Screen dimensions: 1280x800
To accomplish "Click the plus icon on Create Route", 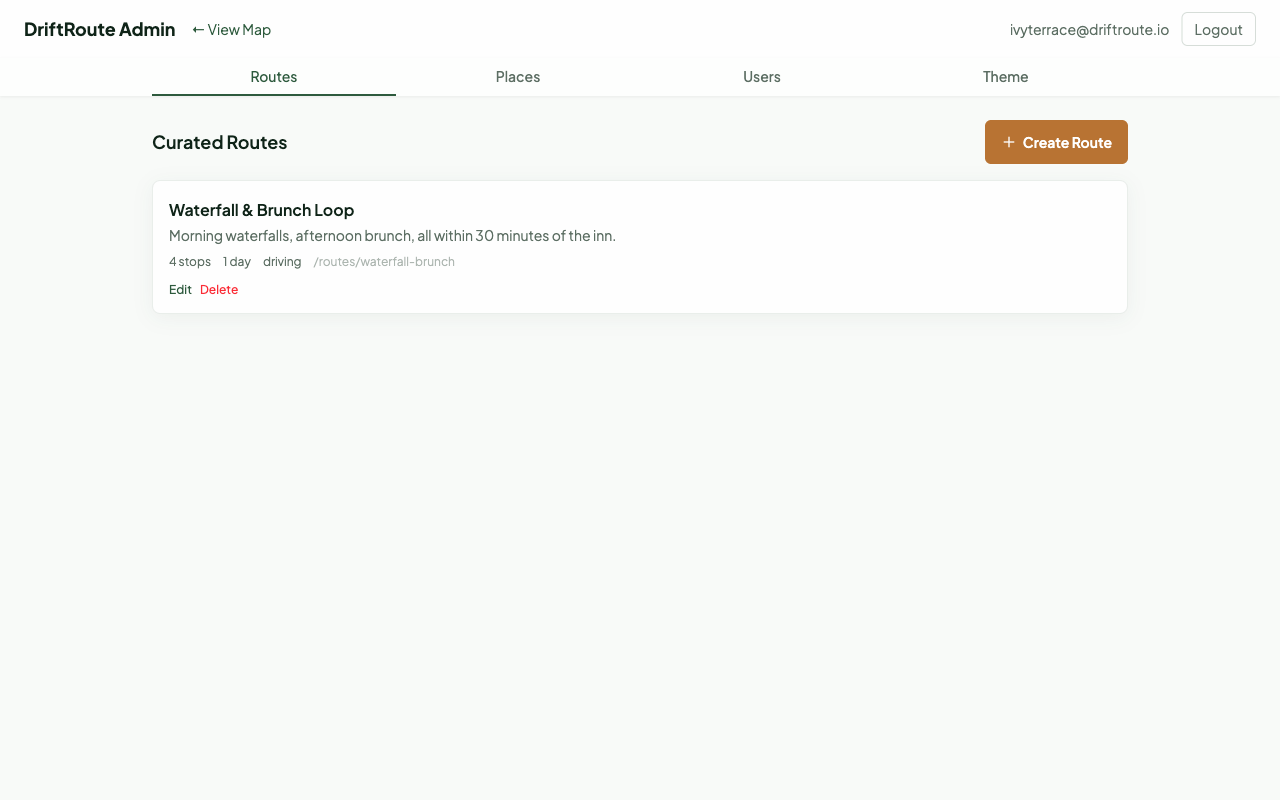I will [1009, 142].
